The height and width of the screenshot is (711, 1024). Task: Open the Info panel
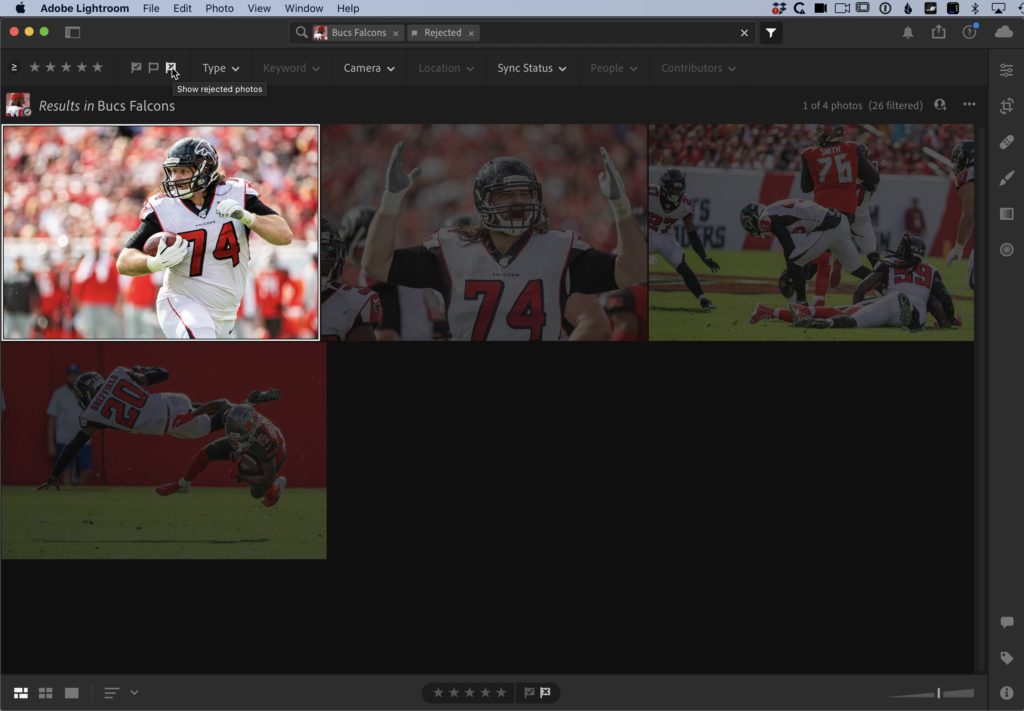(x=1006, y=693)
